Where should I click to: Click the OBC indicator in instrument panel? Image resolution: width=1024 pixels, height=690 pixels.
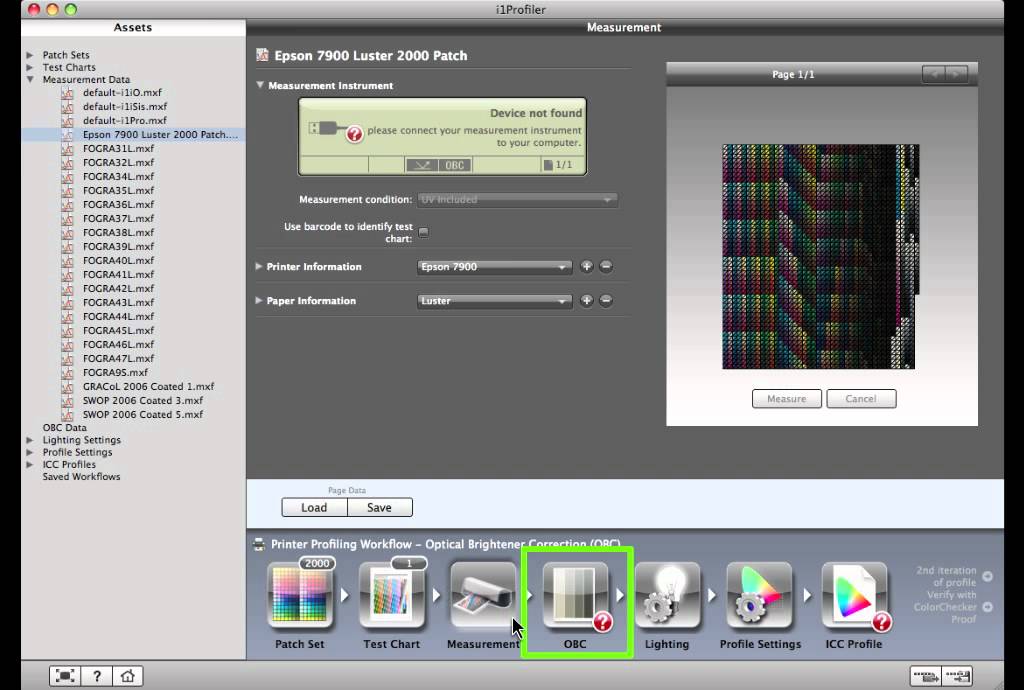pyautogui.click(x=455, y=165)
